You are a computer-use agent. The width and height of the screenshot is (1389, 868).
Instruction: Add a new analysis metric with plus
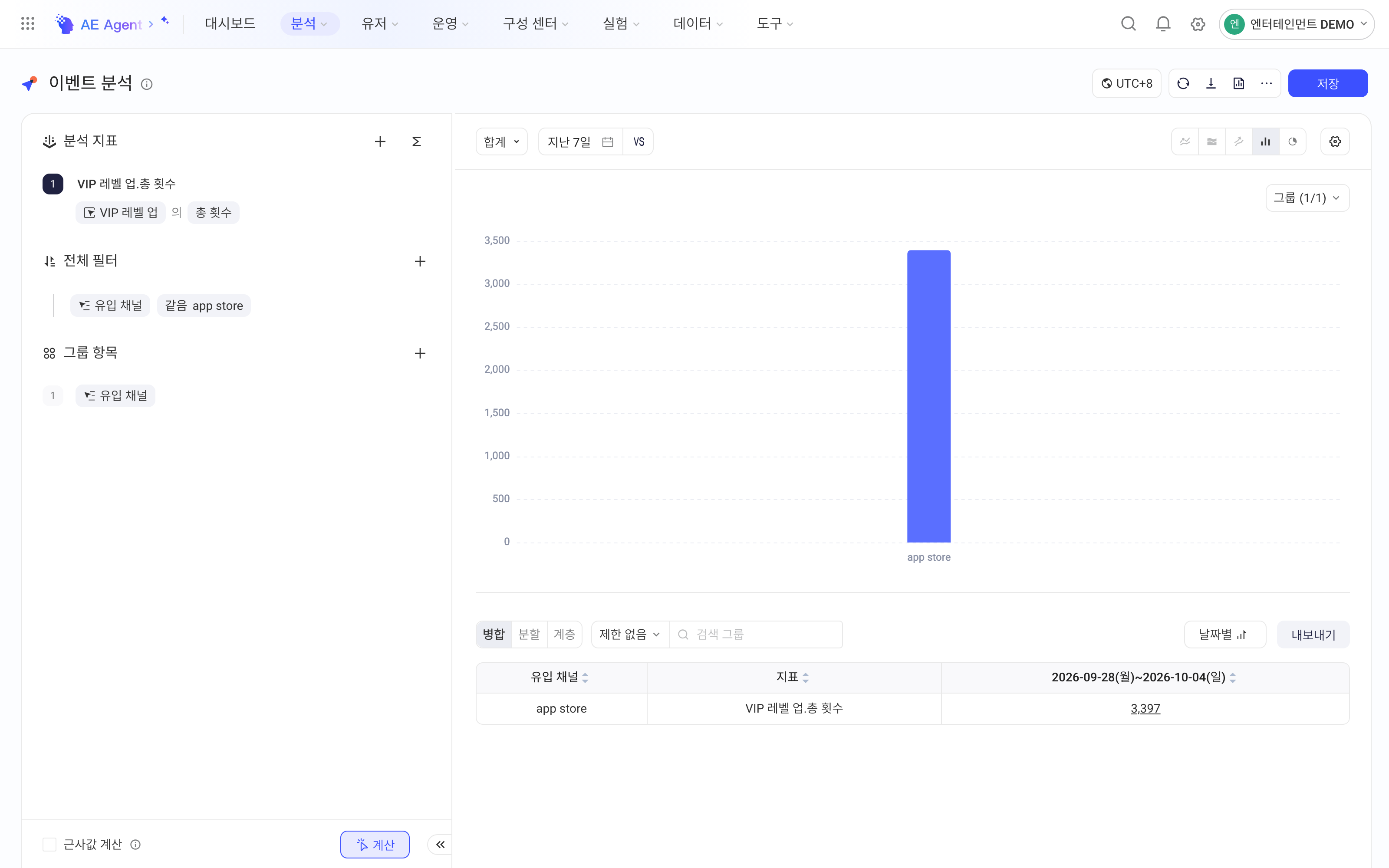tap(380, 141)
